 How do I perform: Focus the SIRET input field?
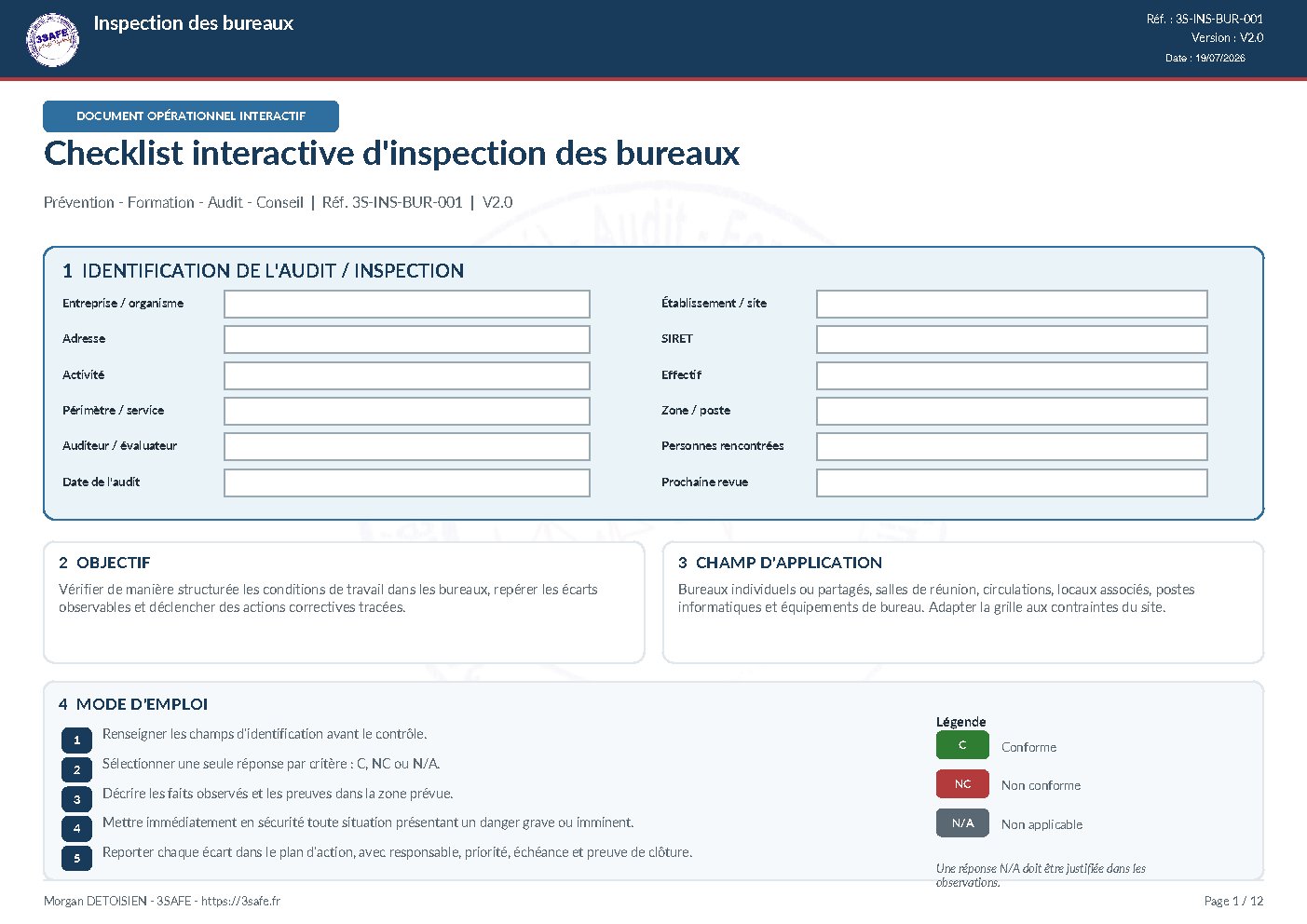coord(1012,339)
